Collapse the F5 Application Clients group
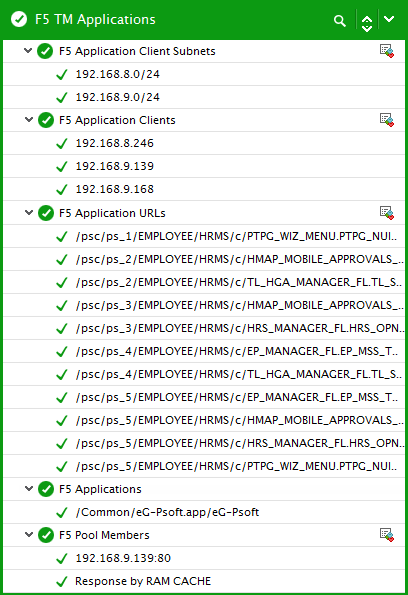Viewport: 408px width, 595px height. (29, 120)
